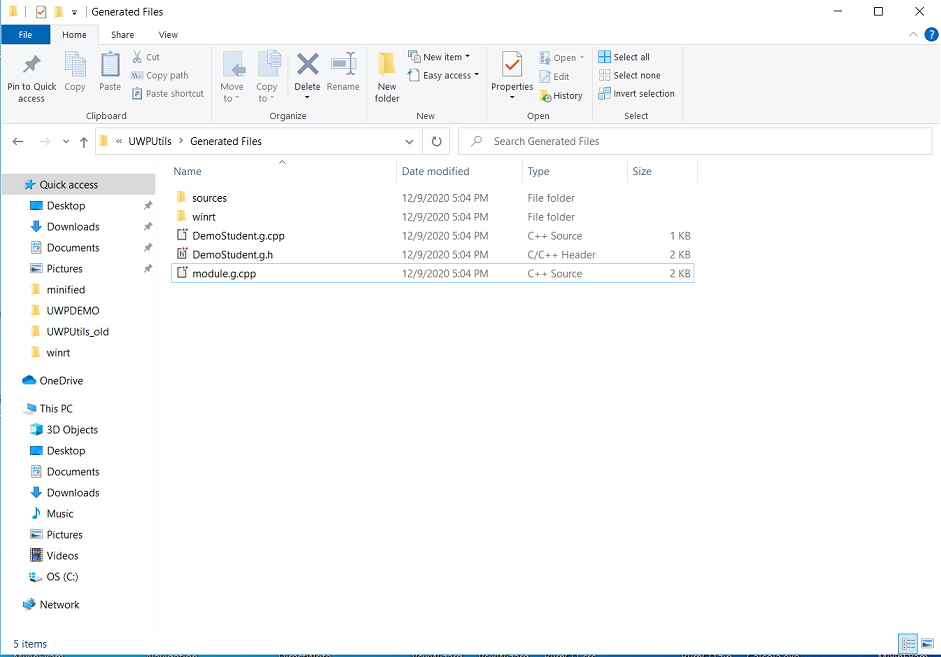941x657 pixels.
Task: Open the UWPUtils_old folder
Action: (x=77, y=332)
